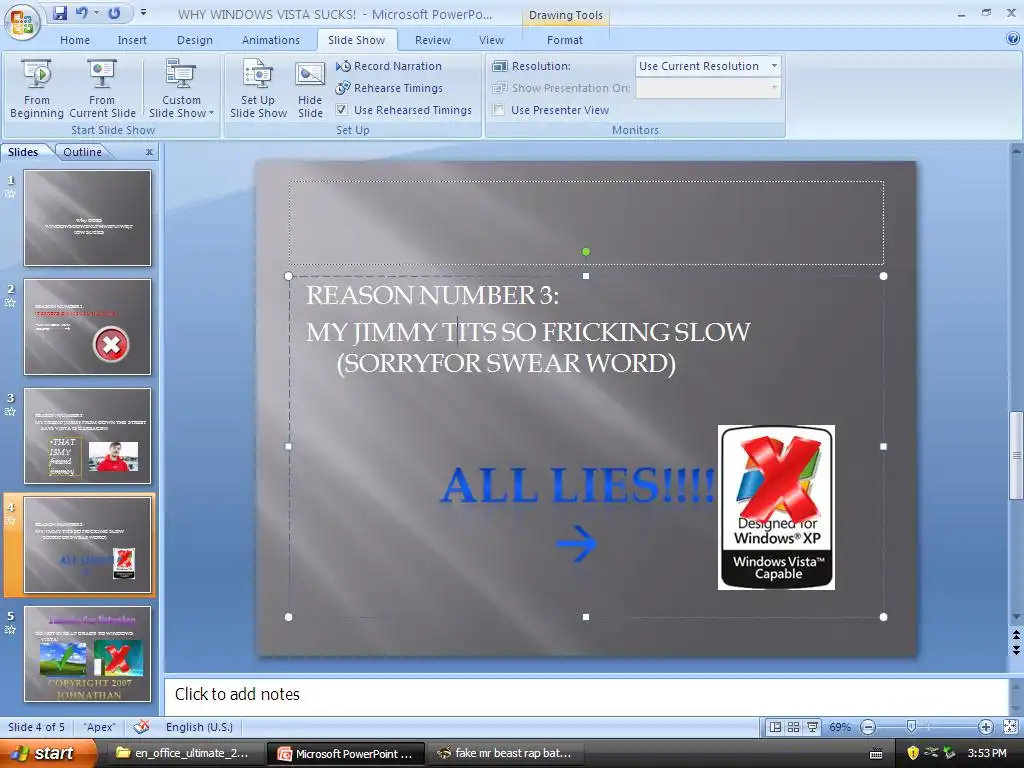Open Set Up Slide Show dialog
The height and width of the screenshot is (768, 1024).
coord(258,89)
